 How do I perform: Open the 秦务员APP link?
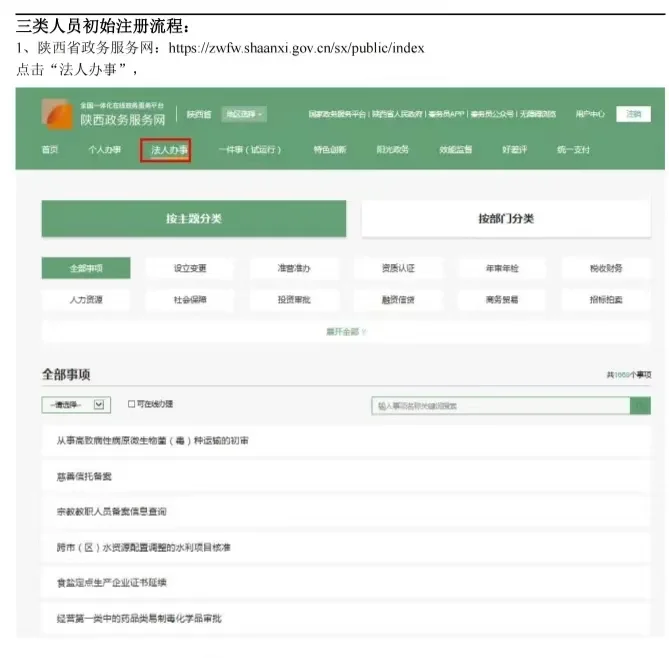pyautogui.click(x=446, y=114)
